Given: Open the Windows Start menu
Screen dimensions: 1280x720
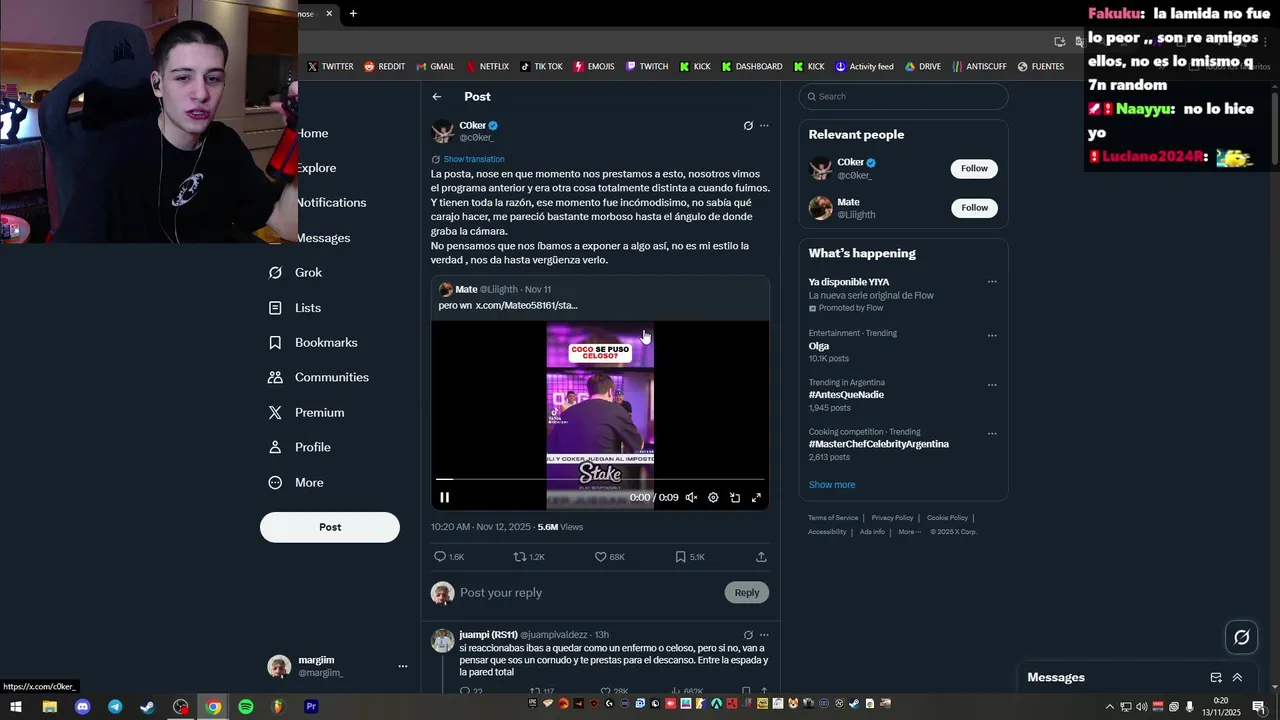Looking at the screenshot, I should [16, 707].
